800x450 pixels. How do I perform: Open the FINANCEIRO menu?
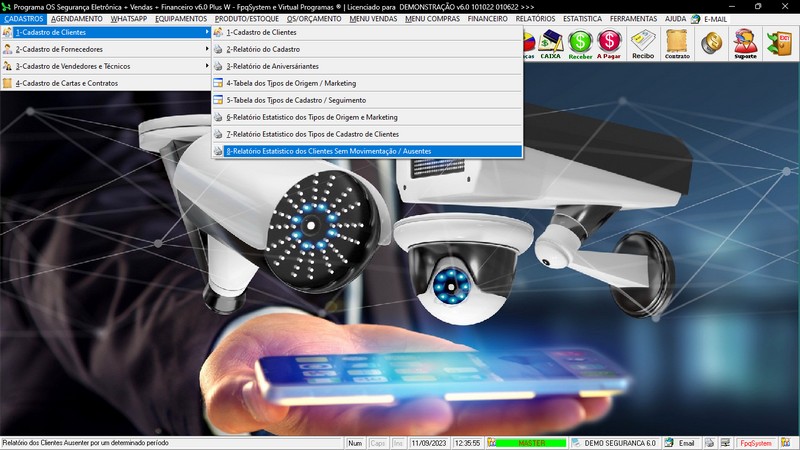pos(487,19)
